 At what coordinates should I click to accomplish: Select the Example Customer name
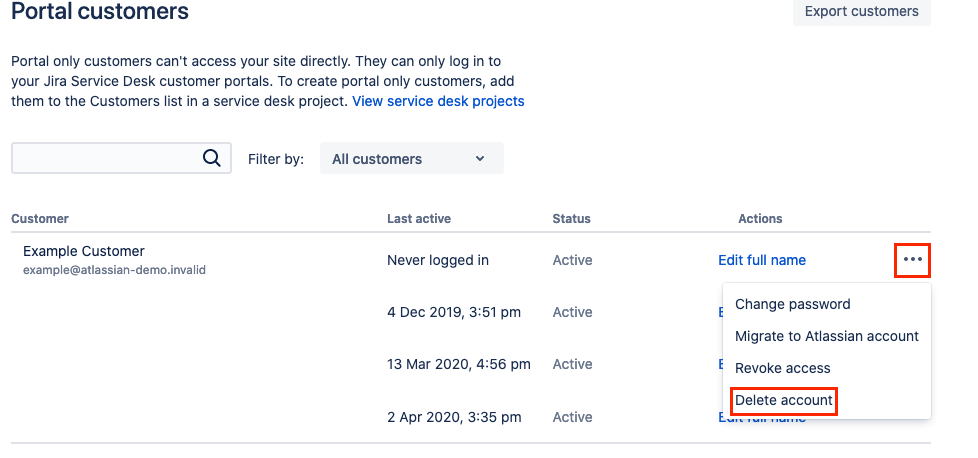point(84,251)
